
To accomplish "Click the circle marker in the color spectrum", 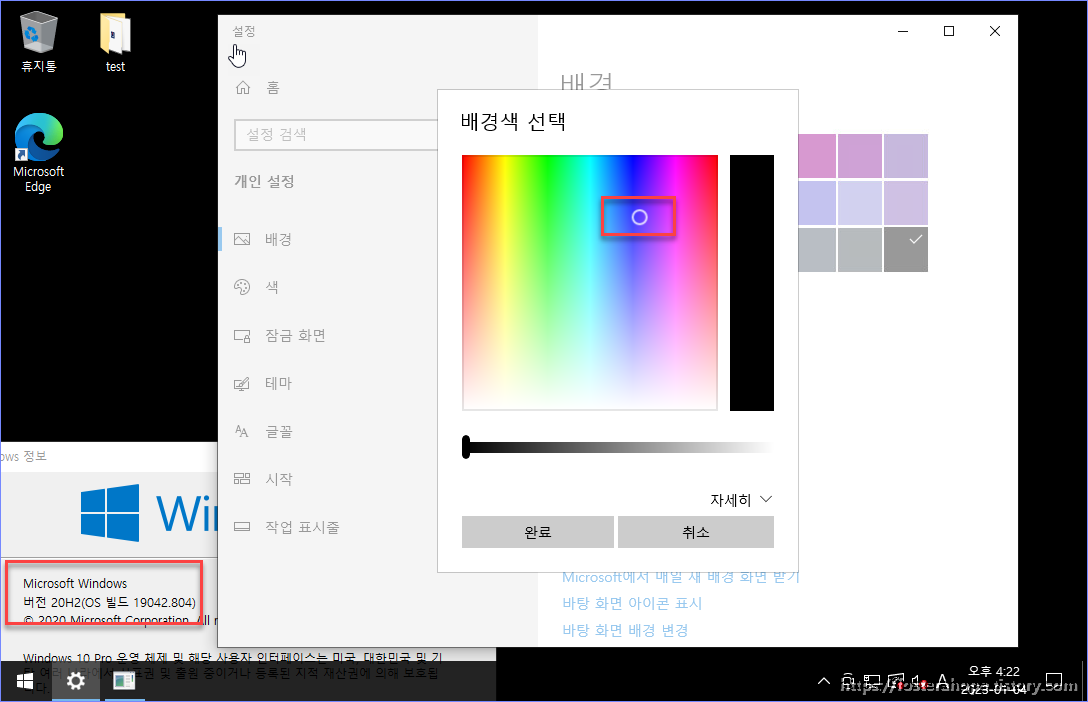I will pyautogui.click(x=640, y=217).
